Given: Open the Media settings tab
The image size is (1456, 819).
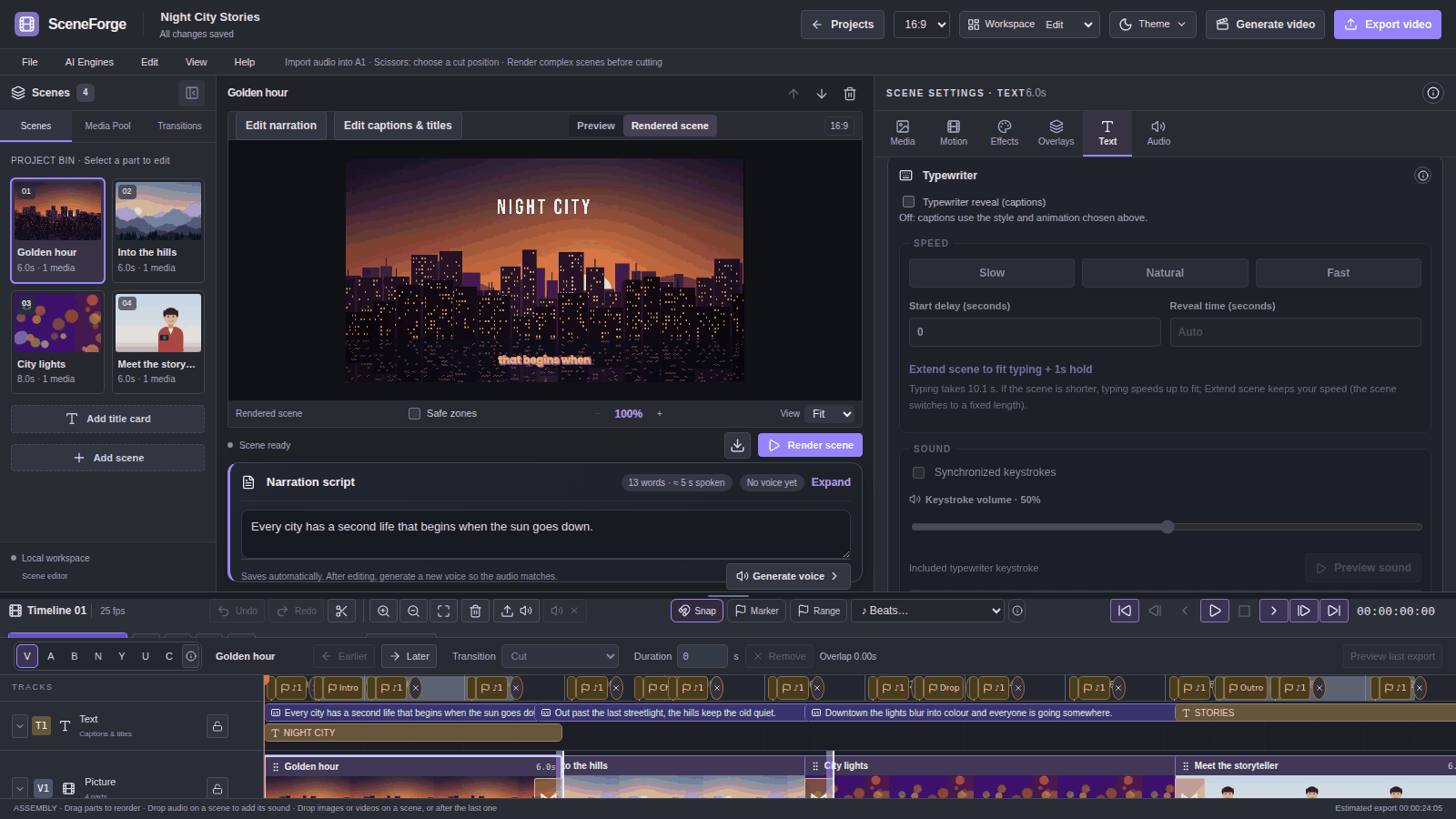Looking at the screenshot, I should (903, 133).
